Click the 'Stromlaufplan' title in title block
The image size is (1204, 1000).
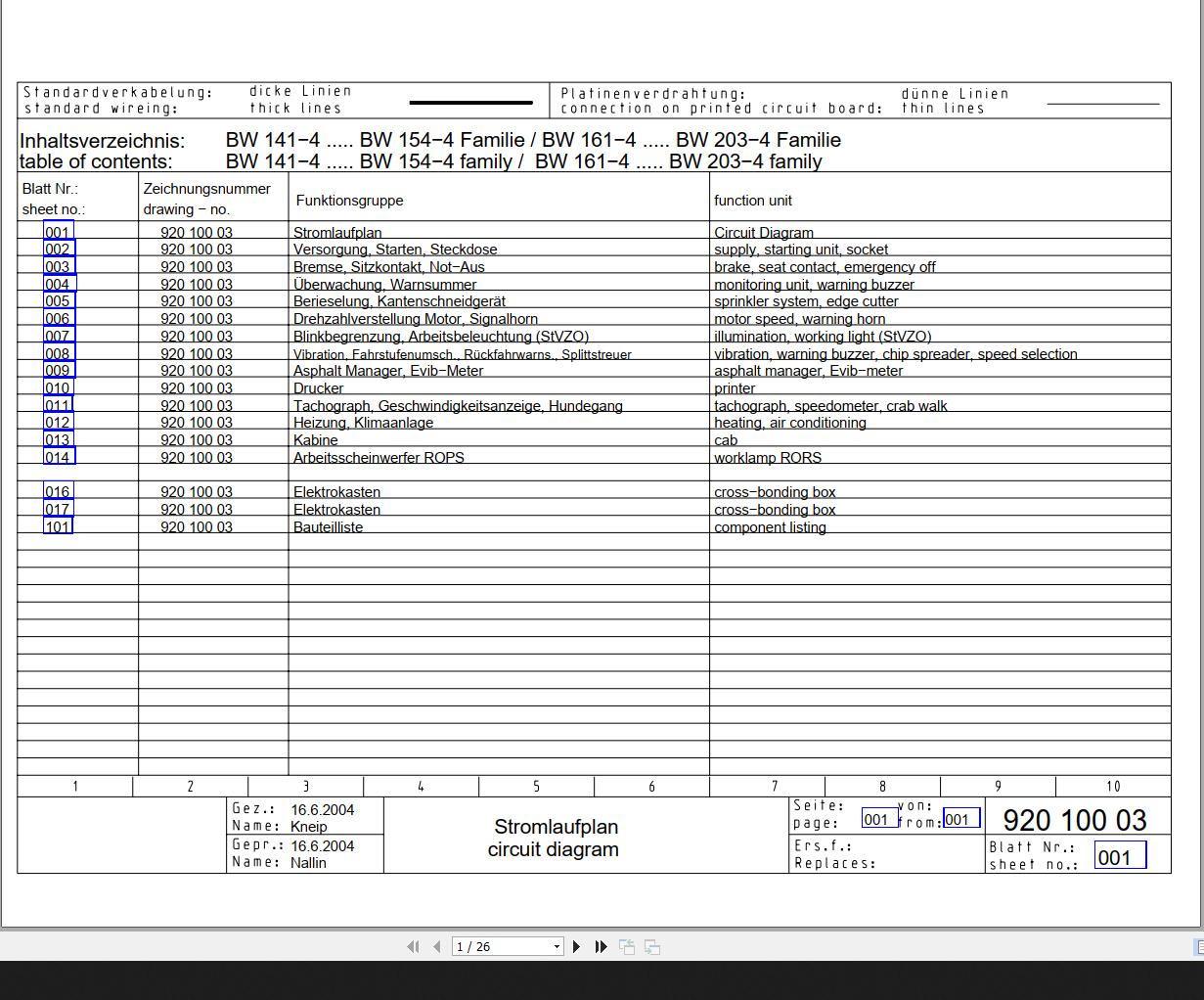click(556, 827)
